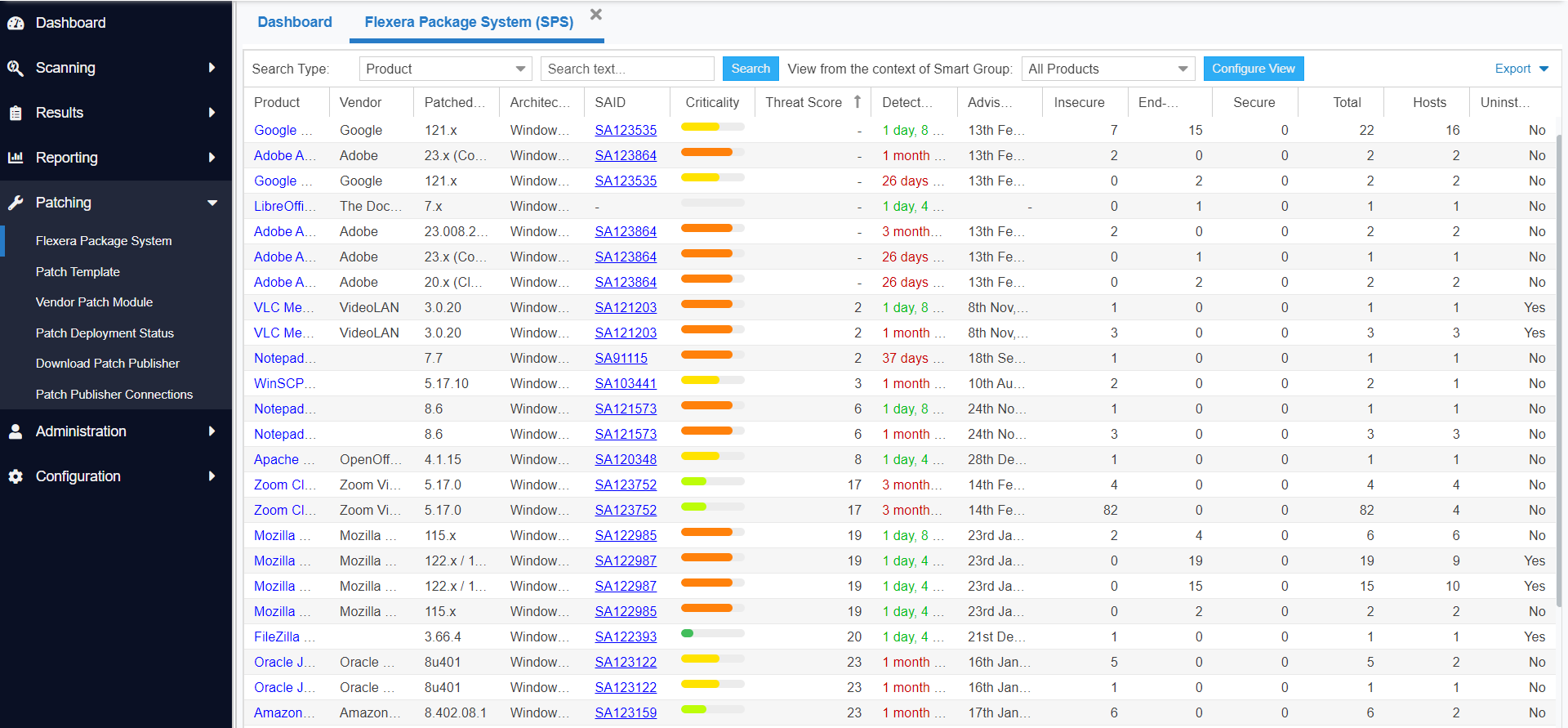The width and height of the screenshot is (1568, 728).
Task: Toggle Threat Score column sort arrow
Action: click(857, 102)
